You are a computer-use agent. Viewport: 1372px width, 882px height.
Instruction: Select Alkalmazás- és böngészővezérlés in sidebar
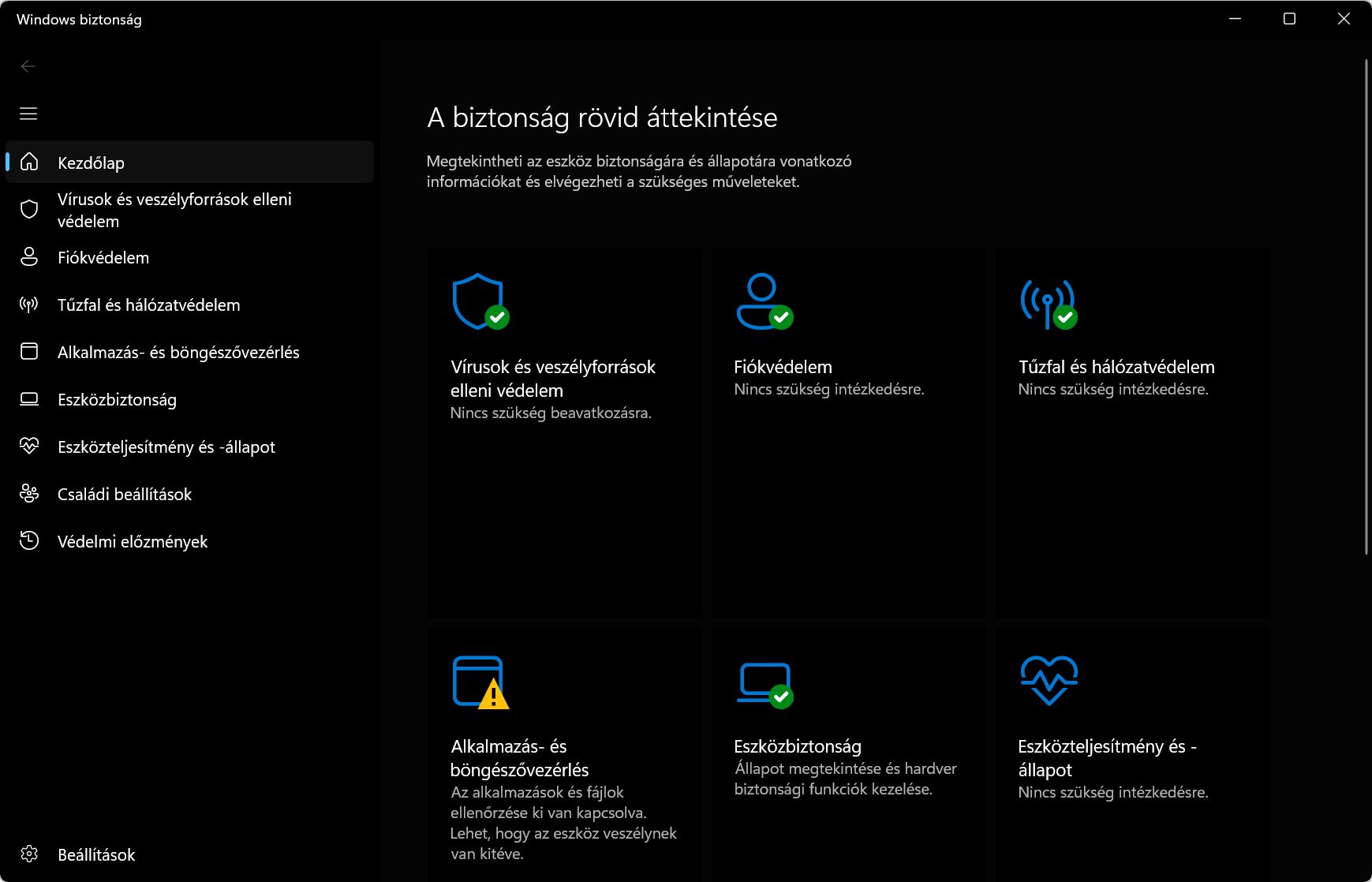point(178,353)
